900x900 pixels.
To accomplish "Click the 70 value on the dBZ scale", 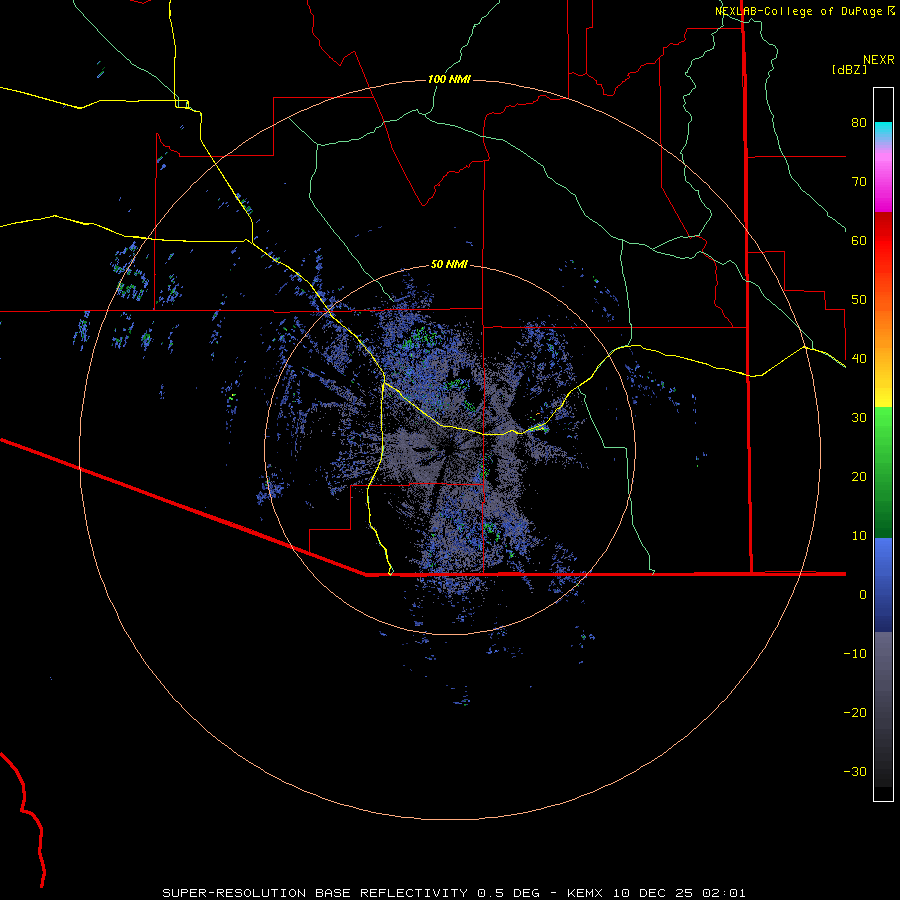I will click(859, 181).
